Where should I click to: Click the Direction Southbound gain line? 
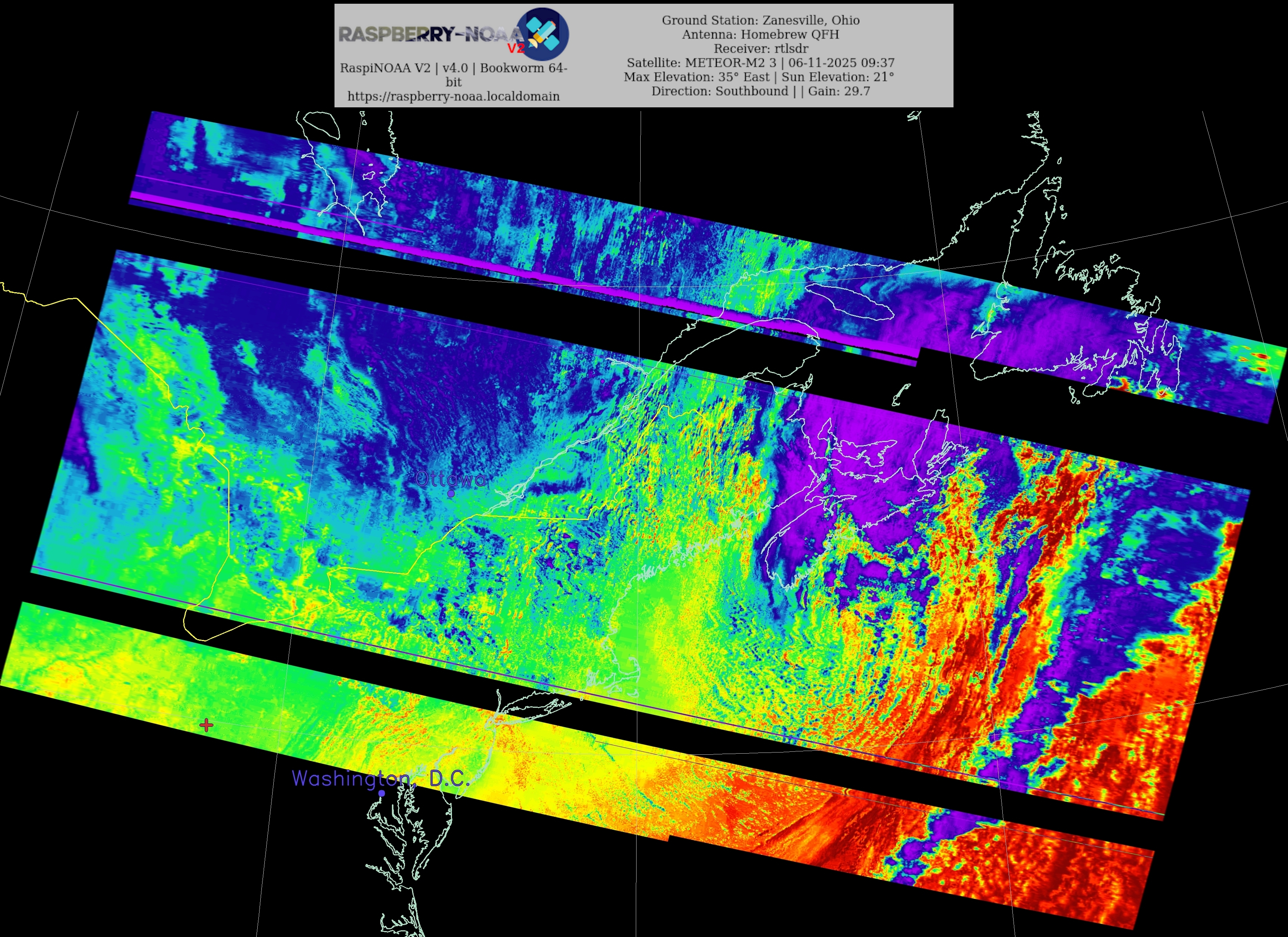click(760, 91)
